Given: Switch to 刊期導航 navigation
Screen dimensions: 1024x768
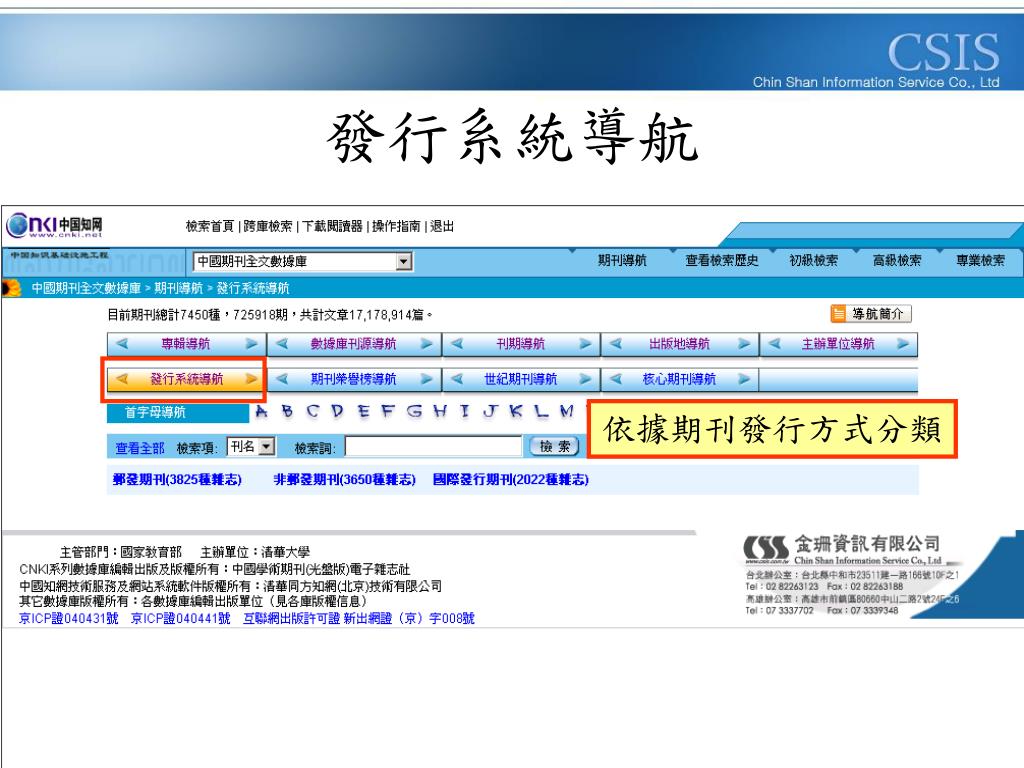Looking at the screenshot, I should click(520, 344).
